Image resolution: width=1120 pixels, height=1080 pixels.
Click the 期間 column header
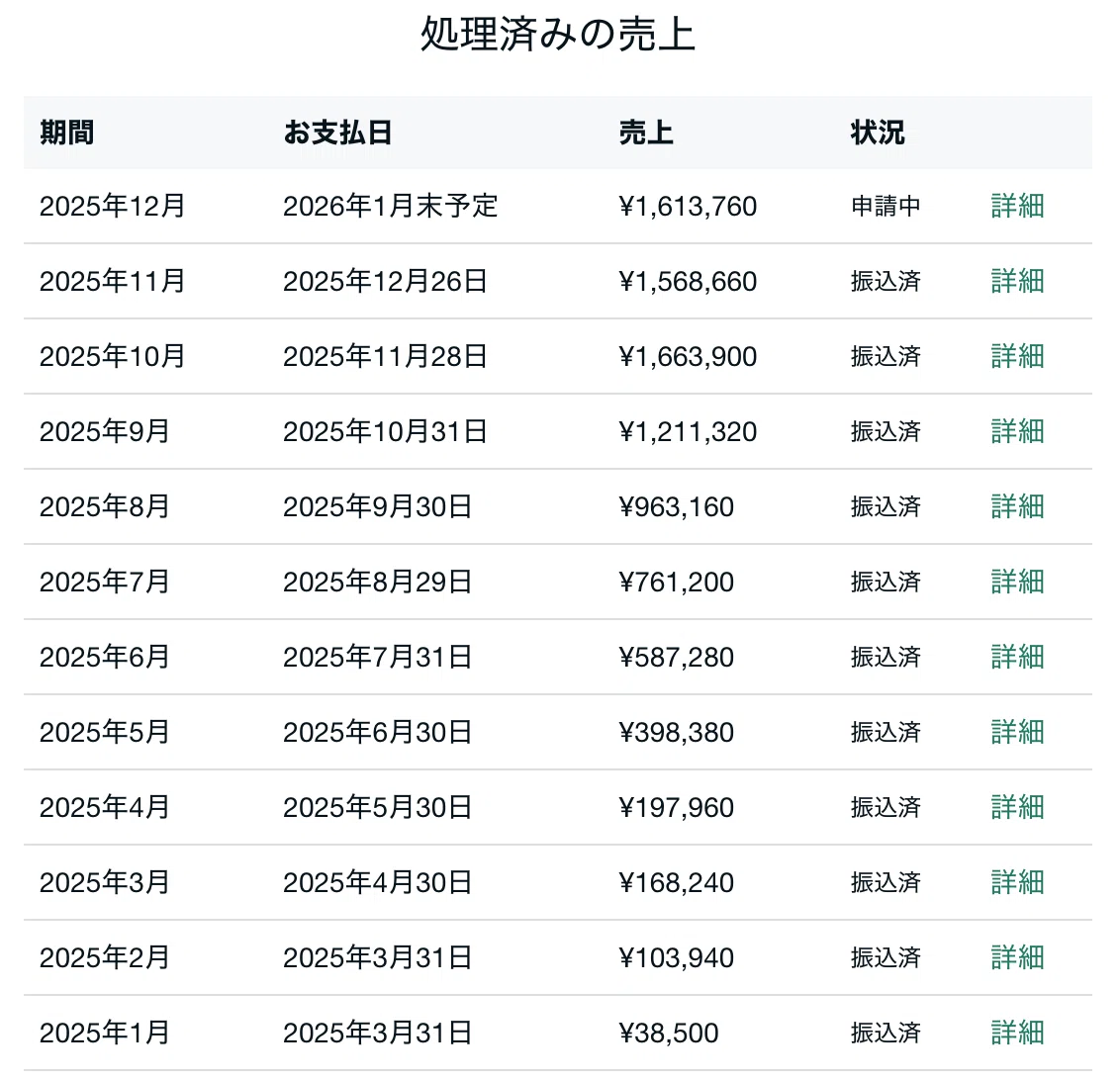coord(66,133)
